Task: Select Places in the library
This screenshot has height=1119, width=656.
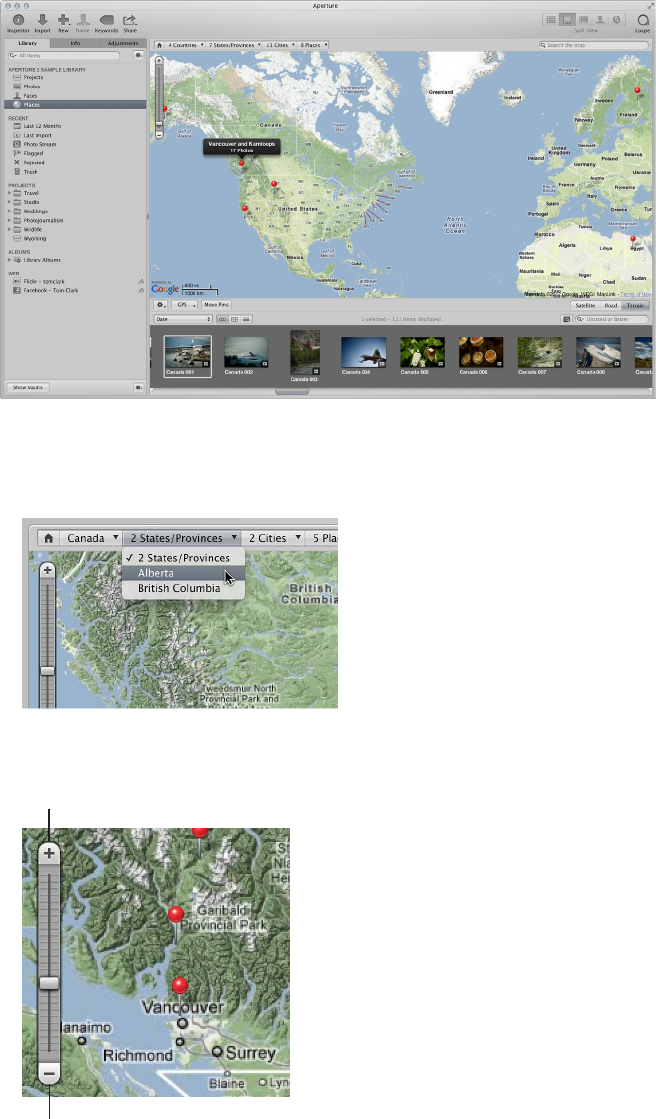Action: click(75, 105)
